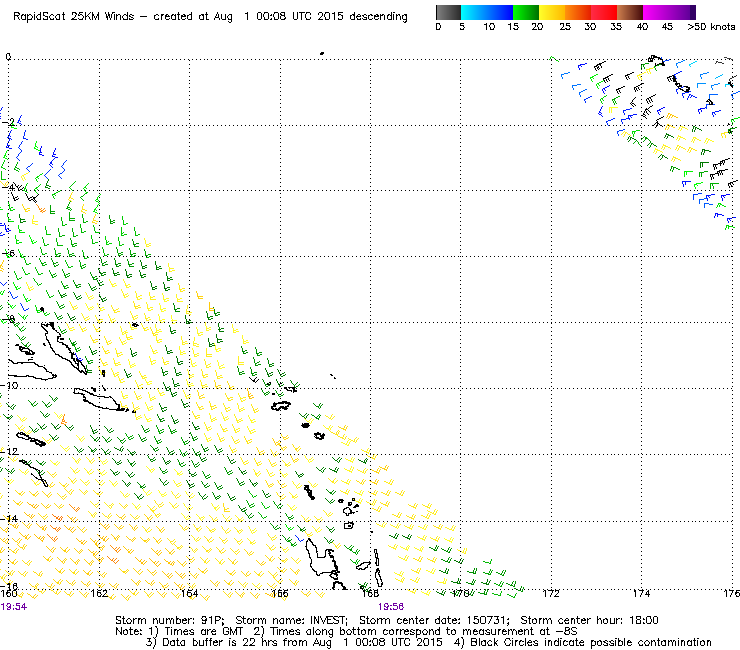
Task: Click longitude label 172 on bottom axis
Action: (551, 594)
